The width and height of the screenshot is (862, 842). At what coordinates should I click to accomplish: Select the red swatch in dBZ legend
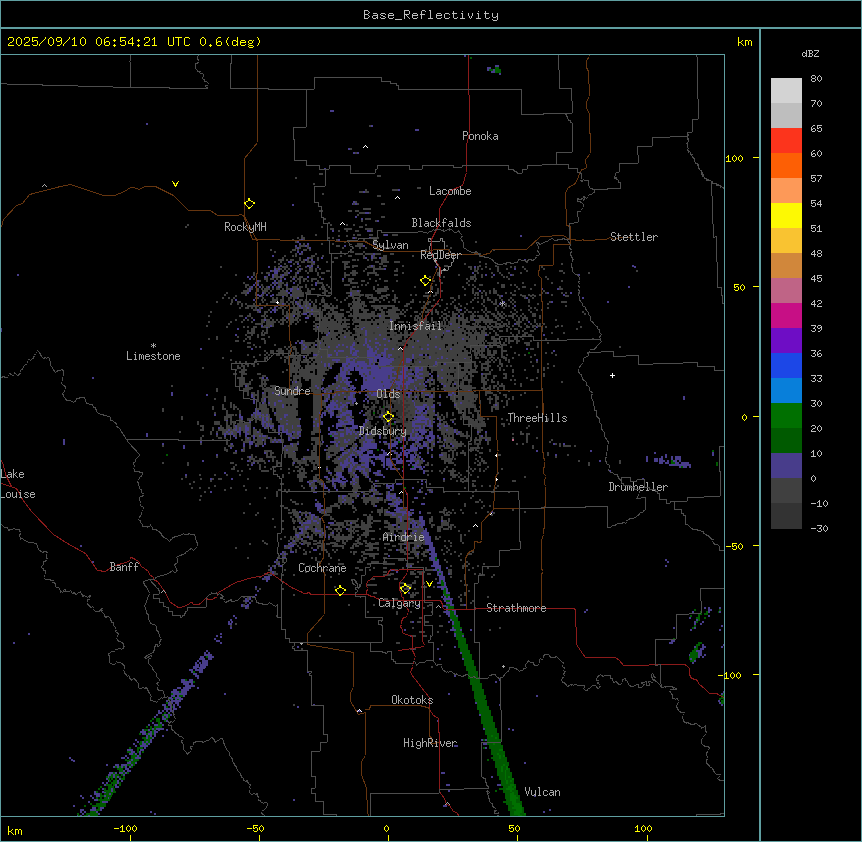pos(786,141)
